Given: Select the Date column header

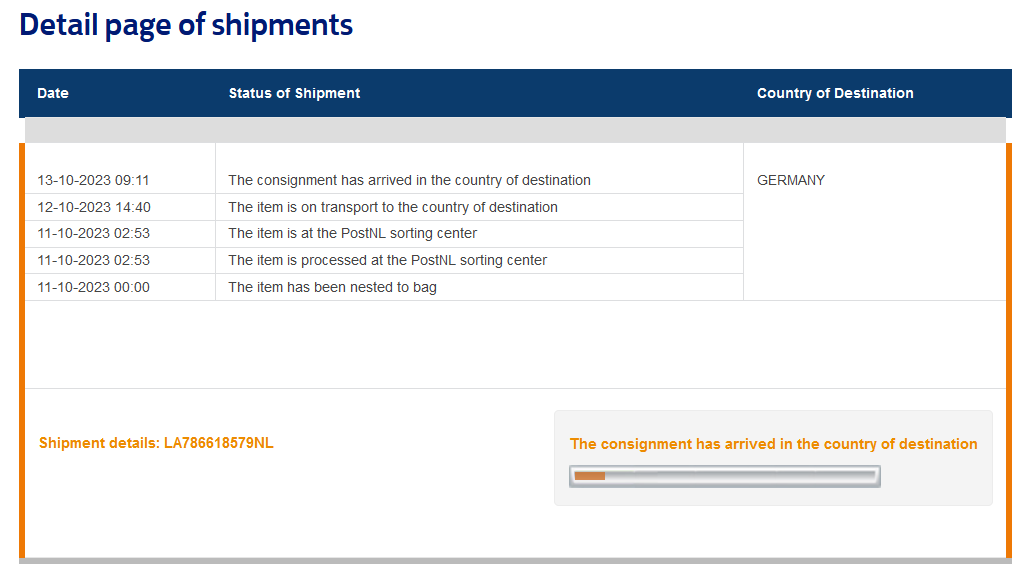Looking at the screenshot, I should point(53,93).
